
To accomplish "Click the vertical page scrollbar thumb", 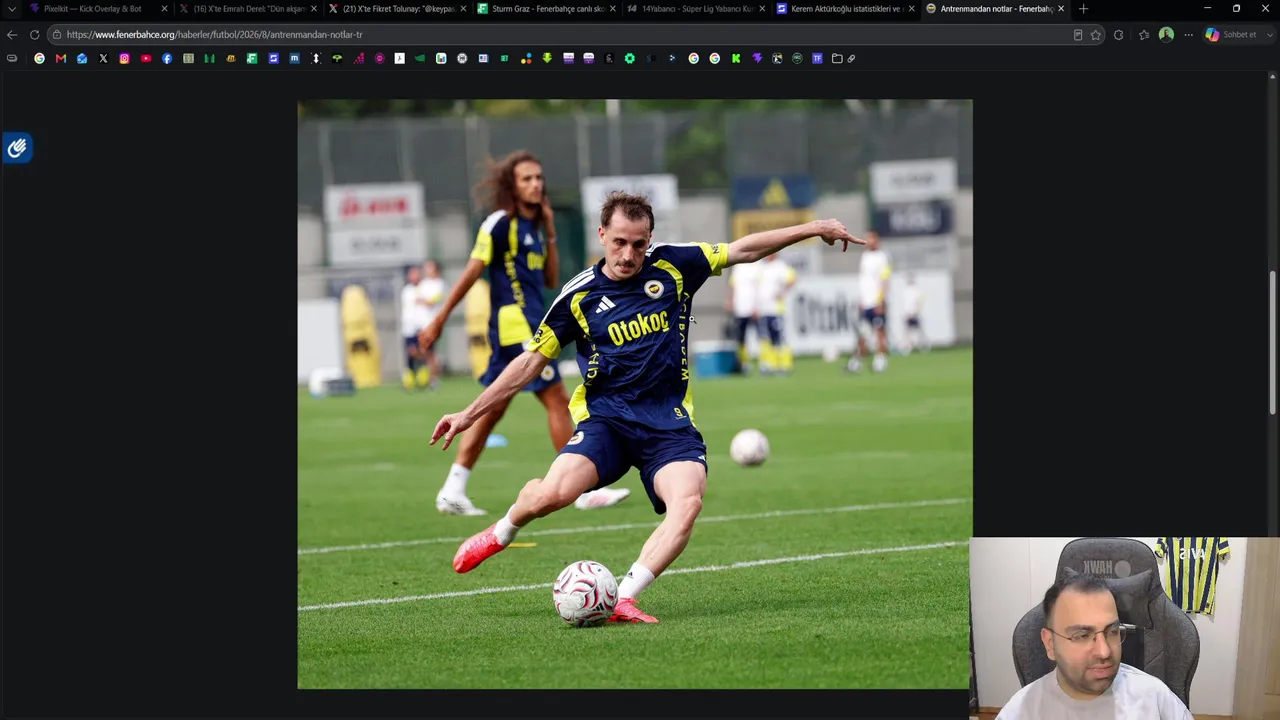I will [1273, 343].
